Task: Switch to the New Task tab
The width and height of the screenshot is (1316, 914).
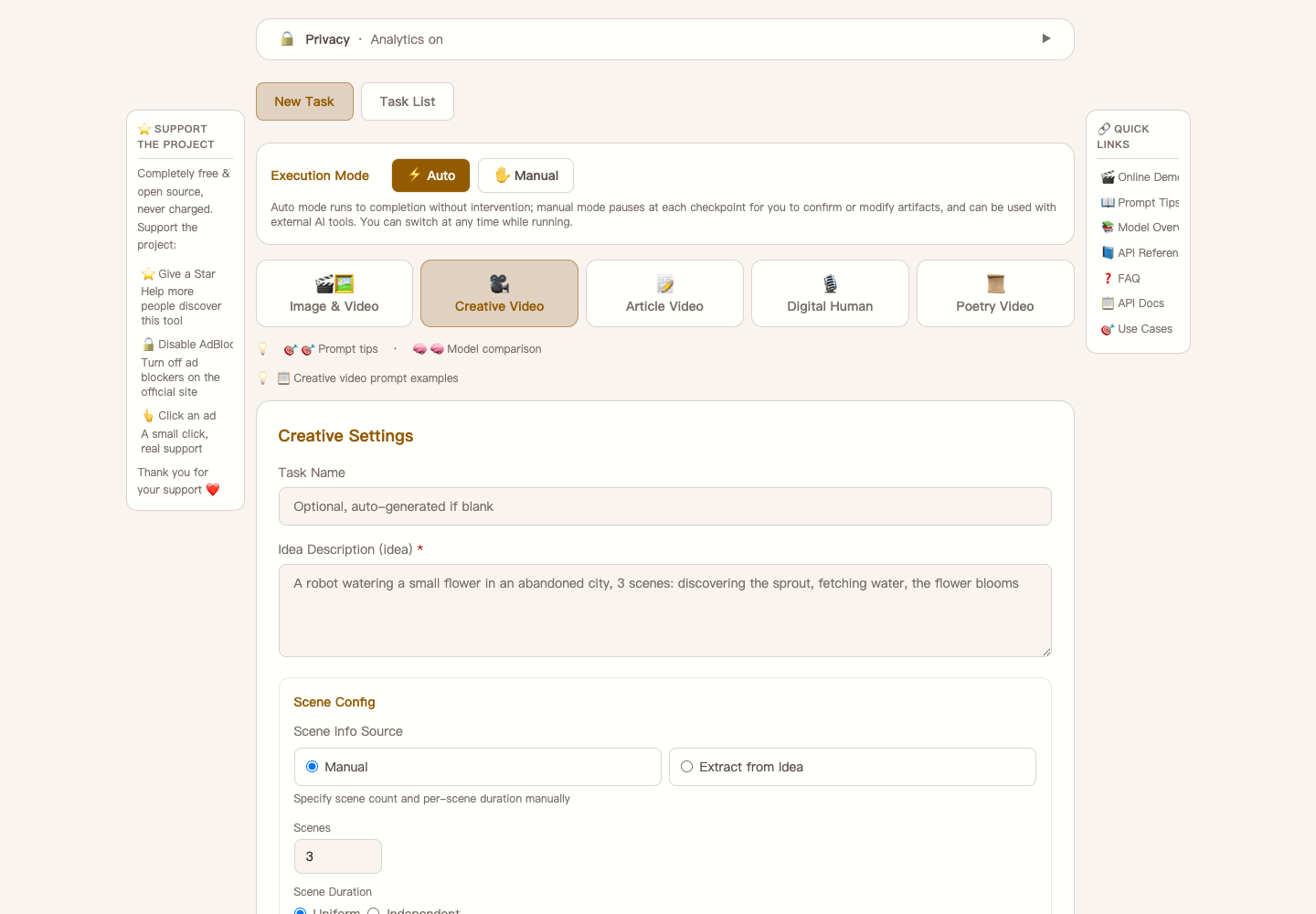Action: pos(304,101)
